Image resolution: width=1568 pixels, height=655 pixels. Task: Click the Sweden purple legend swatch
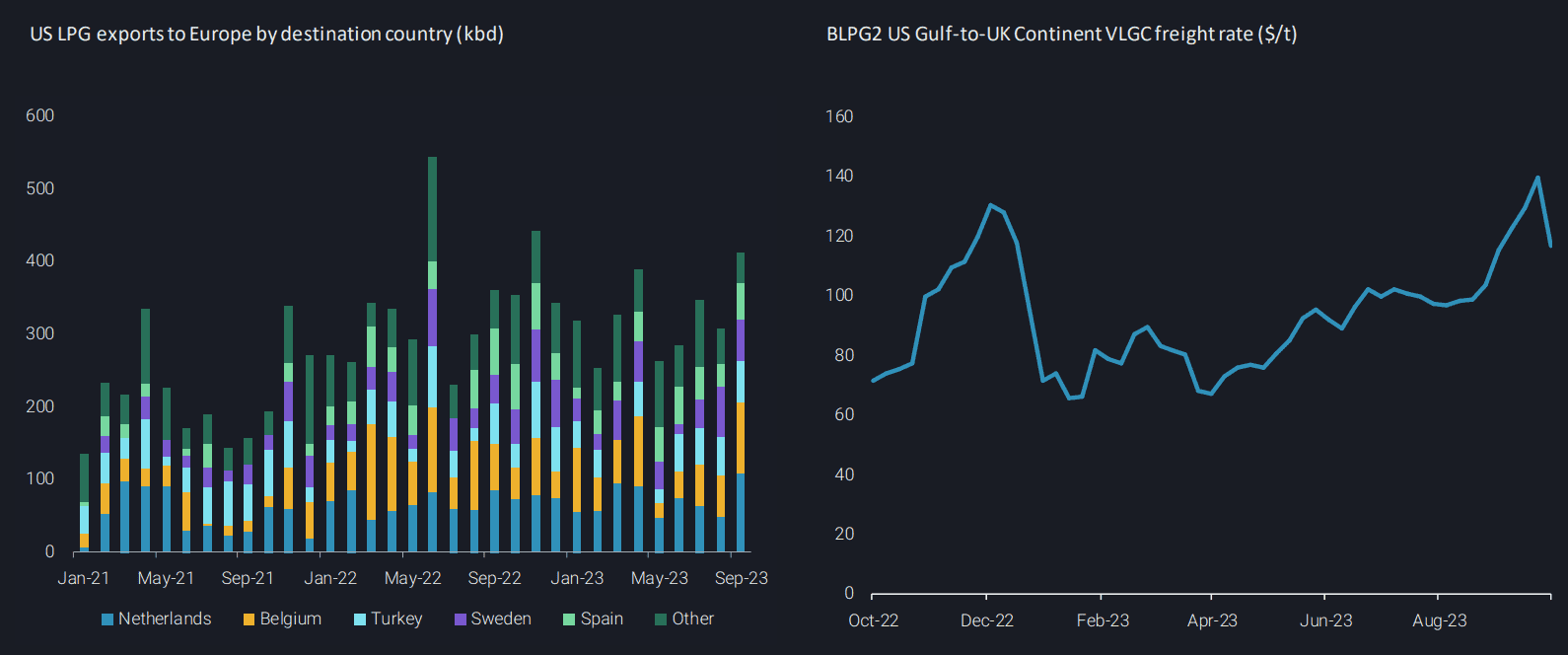pos(461,619)
